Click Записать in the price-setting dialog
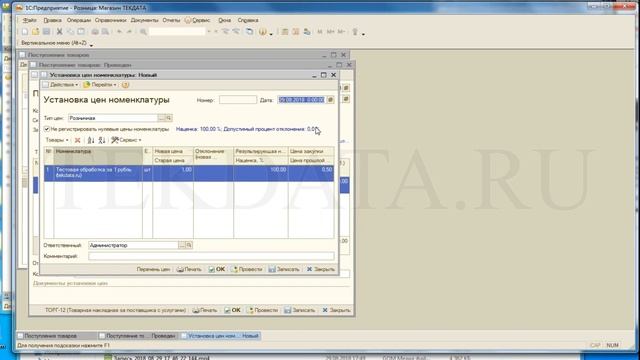The width and height of the screenshot is (640, 360). pyautogui.click(x=284, y=269)
